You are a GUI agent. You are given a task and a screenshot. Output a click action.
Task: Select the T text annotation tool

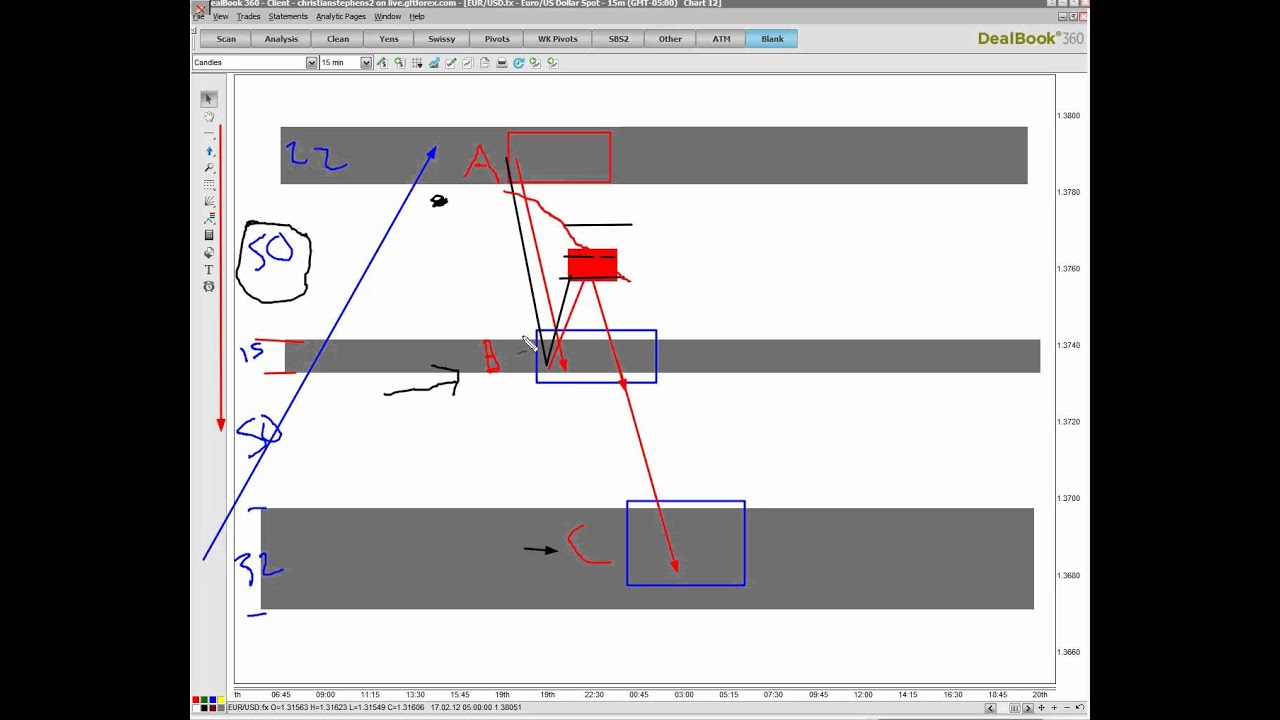208,270
